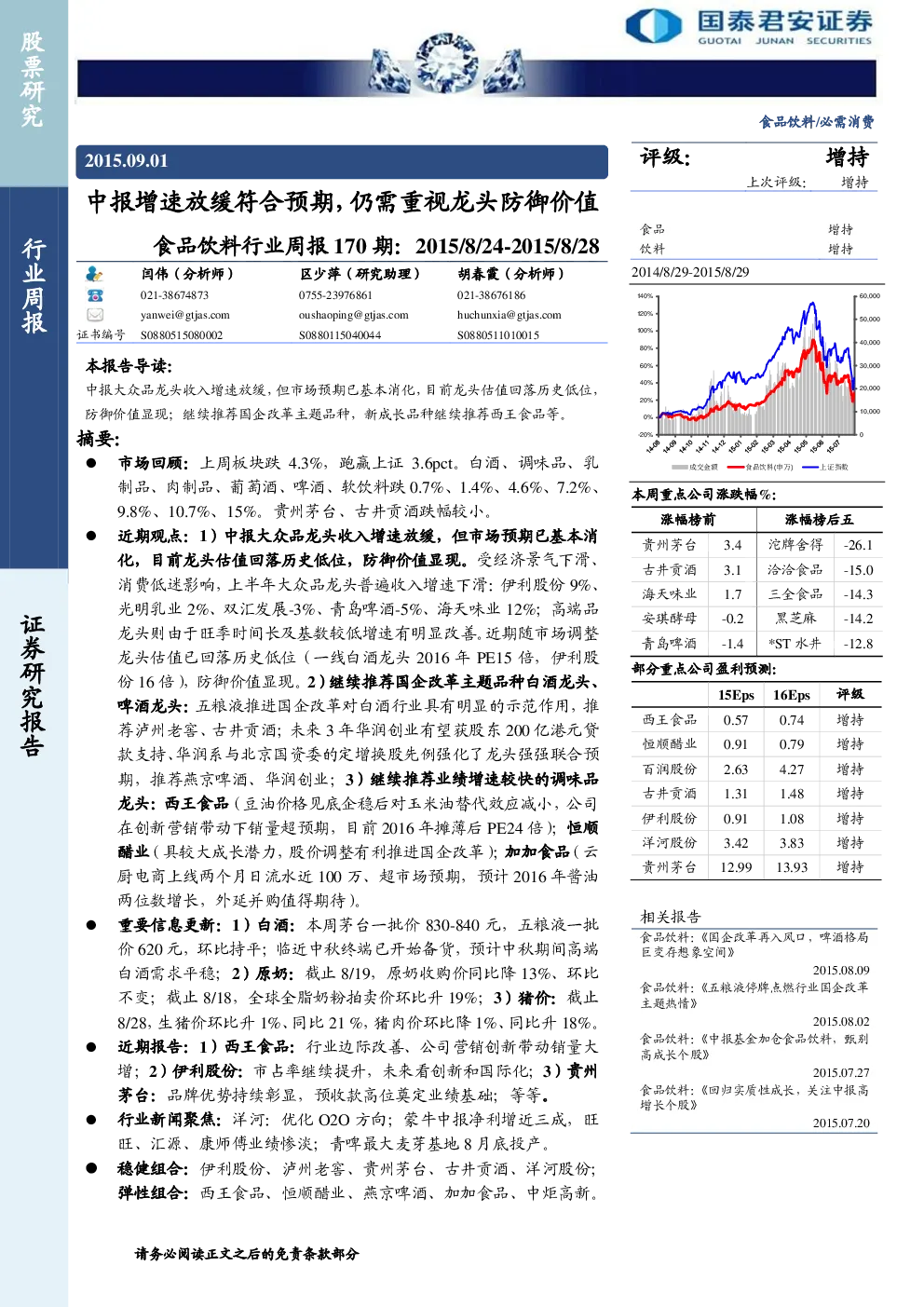Viewport: 924px width, 1307px height.
Task: Click 16Eps column header
Action: point(792,695)
